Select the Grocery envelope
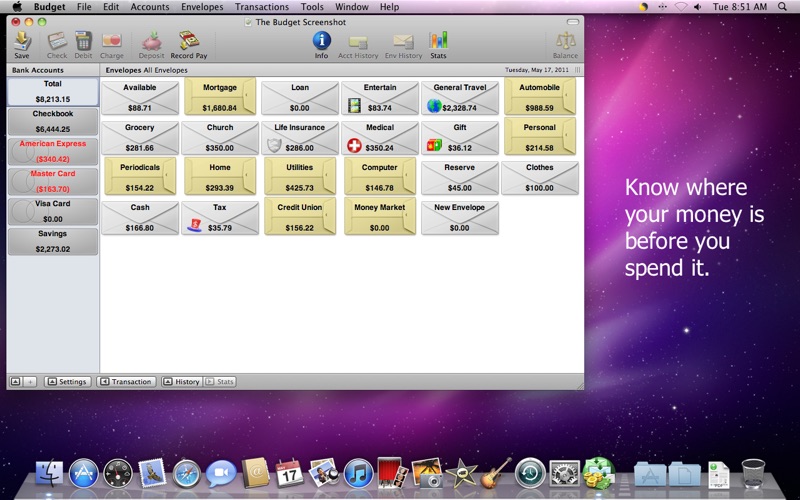Screen dimensions: 800x500 [x=139, y=136]
